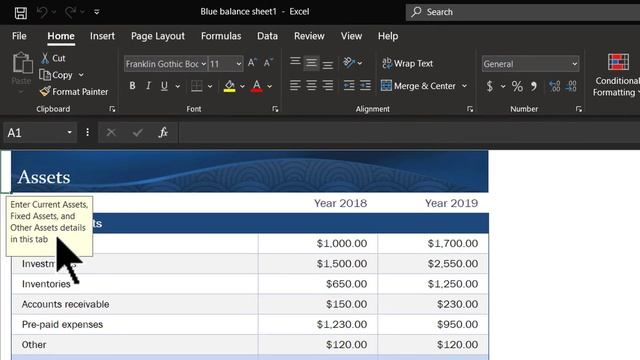Cut selection with scissors icon

tap(53, 58)
